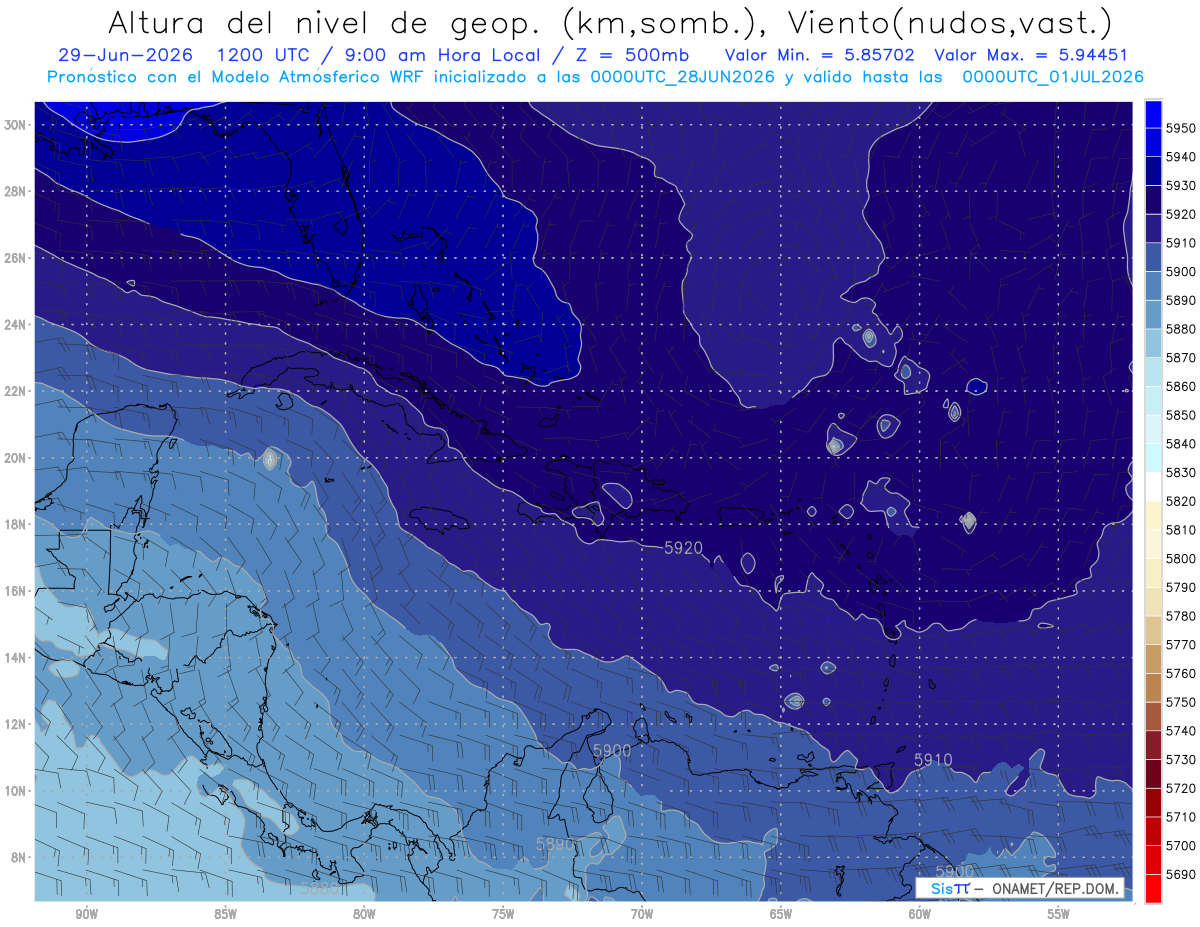
Task: Click the '5750' color bar label
Action: point(1180,702)
